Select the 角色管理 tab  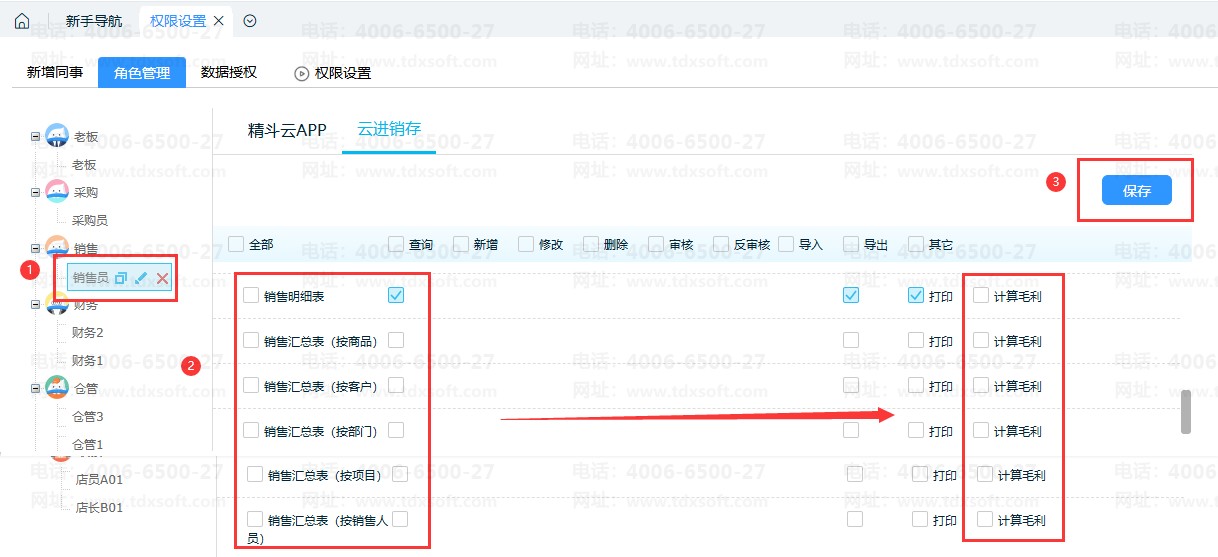(142, 73)
